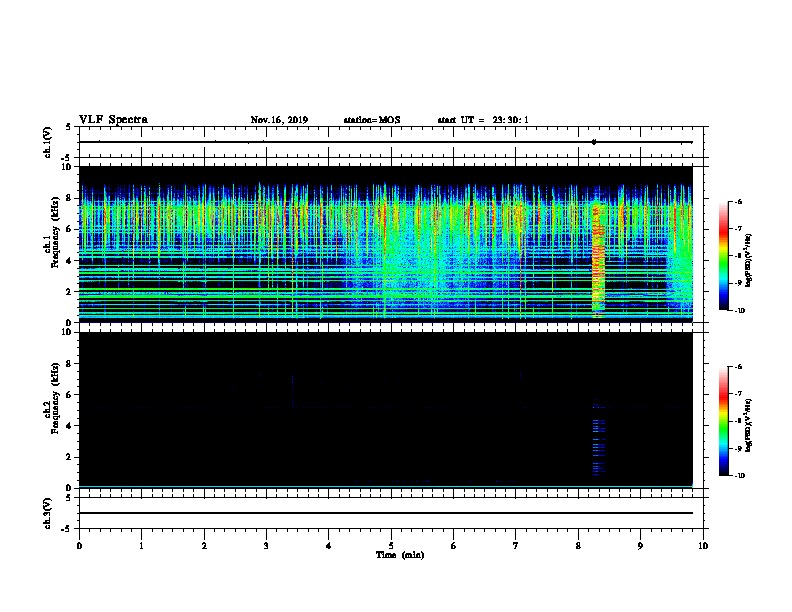Select the date text "Nov.16, 2019"
The width and height of the screenshot is (792, 612).
[279, 120]
